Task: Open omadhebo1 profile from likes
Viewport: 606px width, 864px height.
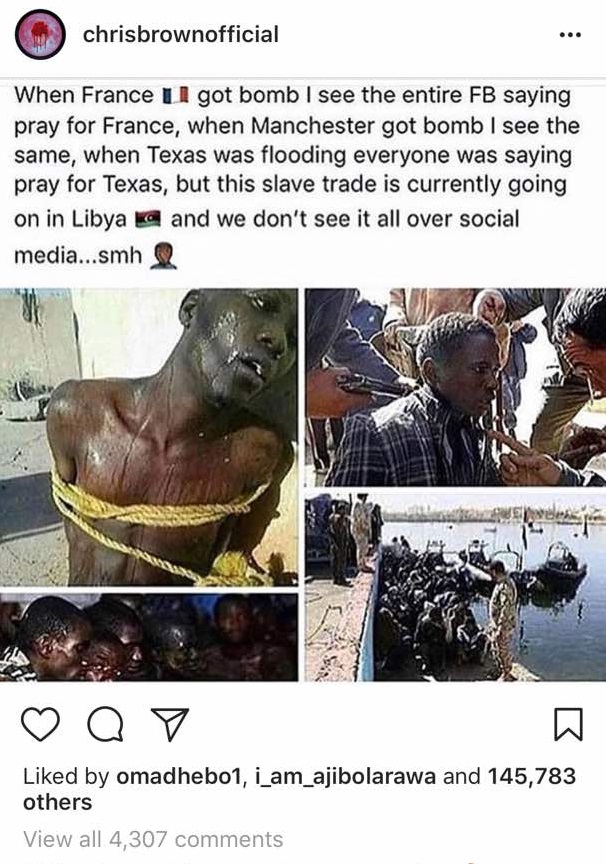Action: 179,776
